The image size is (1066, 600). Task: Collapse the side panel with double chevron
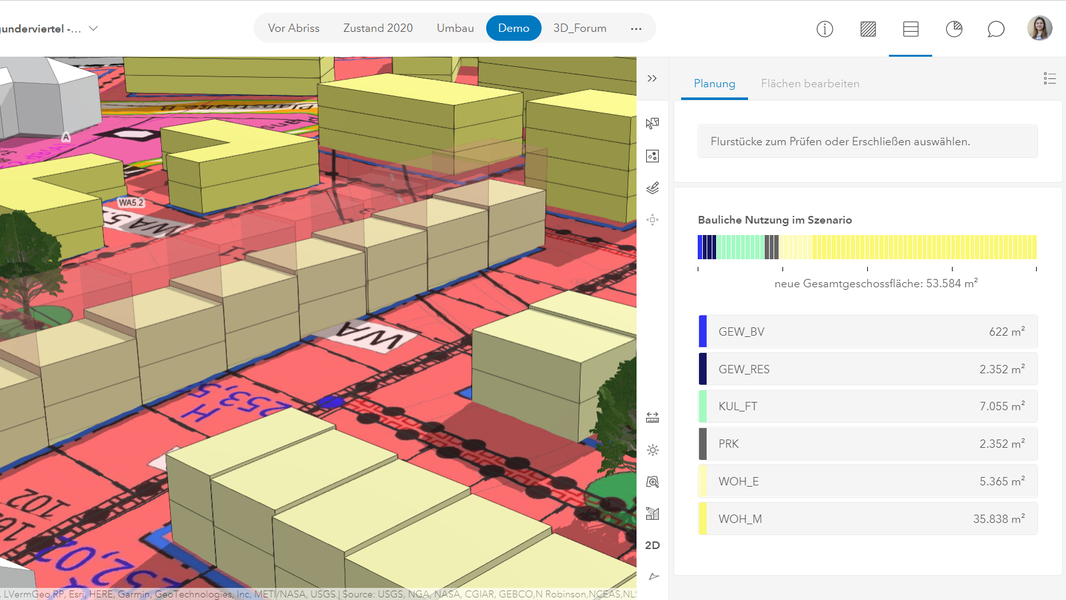click(x=653, y=78)
